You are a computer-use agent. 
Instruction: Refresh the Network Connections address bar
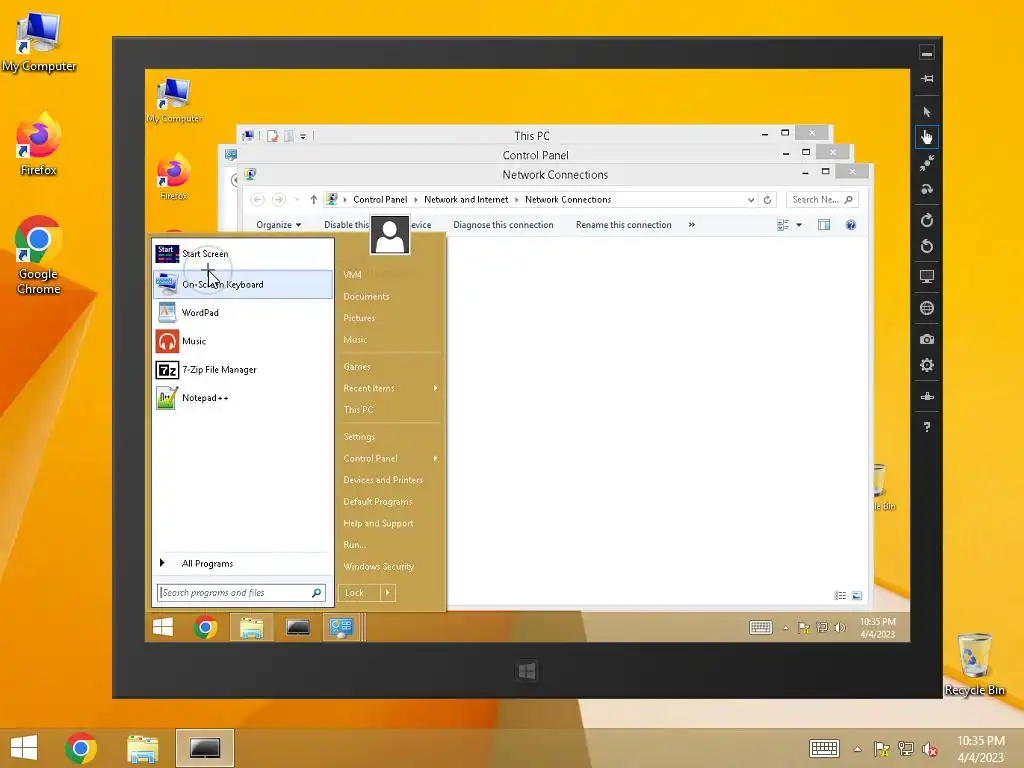pyautogui.click(x=767, y=200)
